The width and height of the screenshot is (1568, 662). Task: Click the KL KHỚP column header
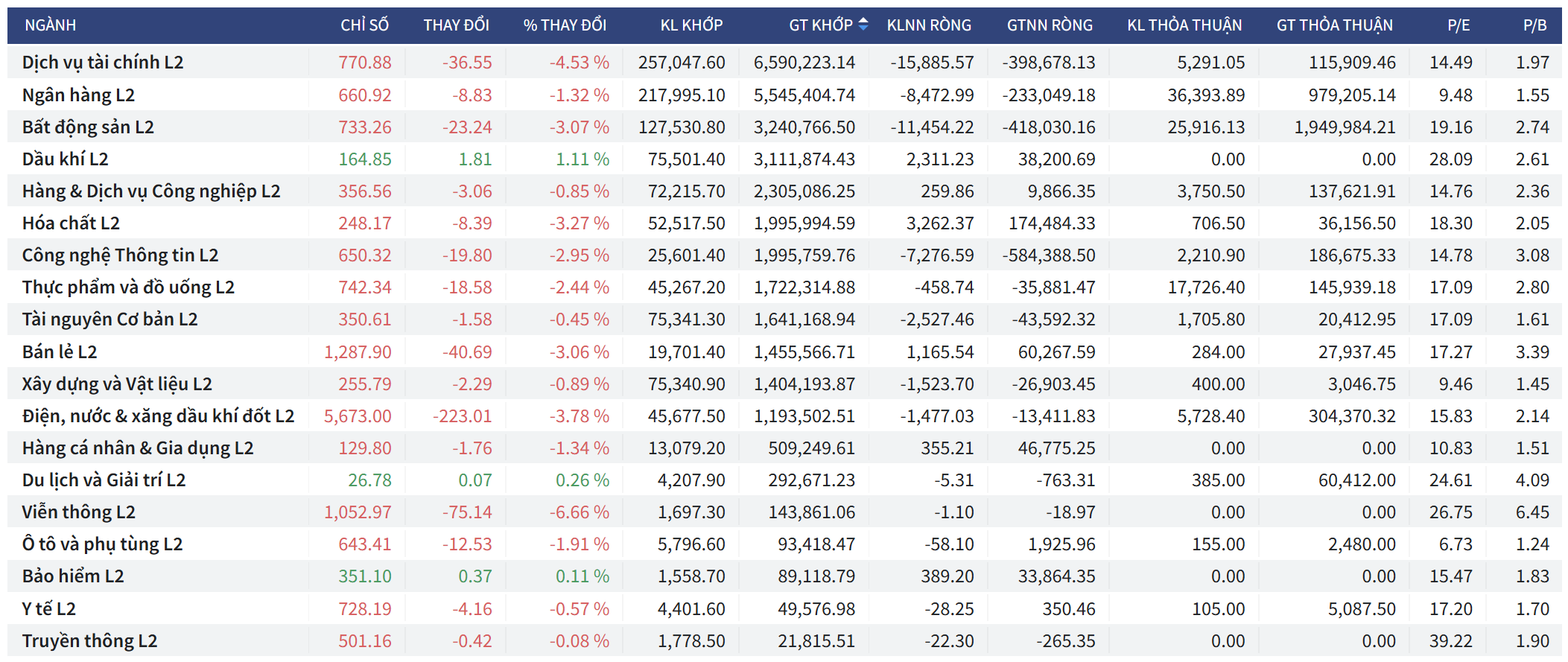coord(691,25)
